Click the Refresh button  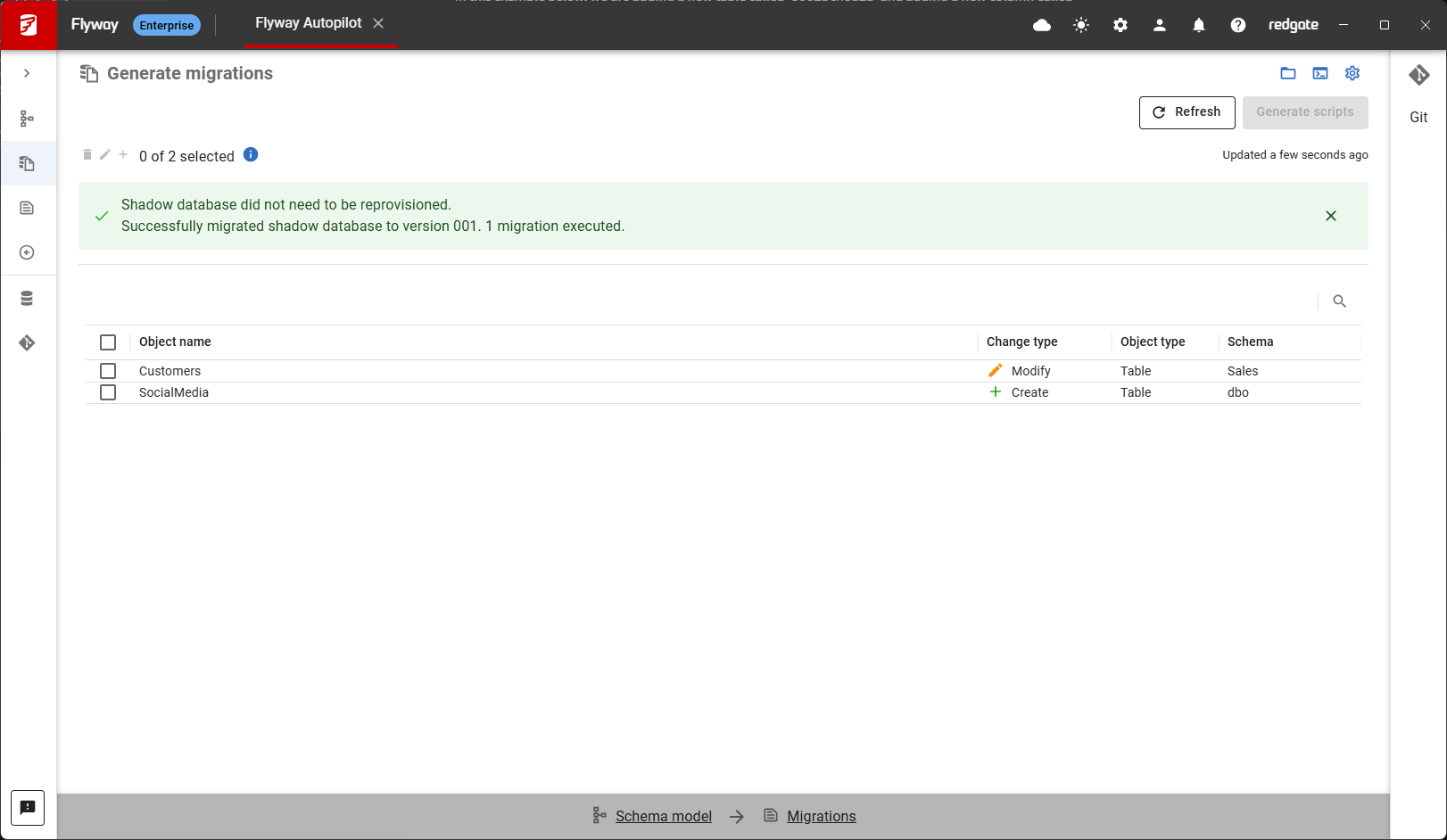click(x=1187, y=112)
